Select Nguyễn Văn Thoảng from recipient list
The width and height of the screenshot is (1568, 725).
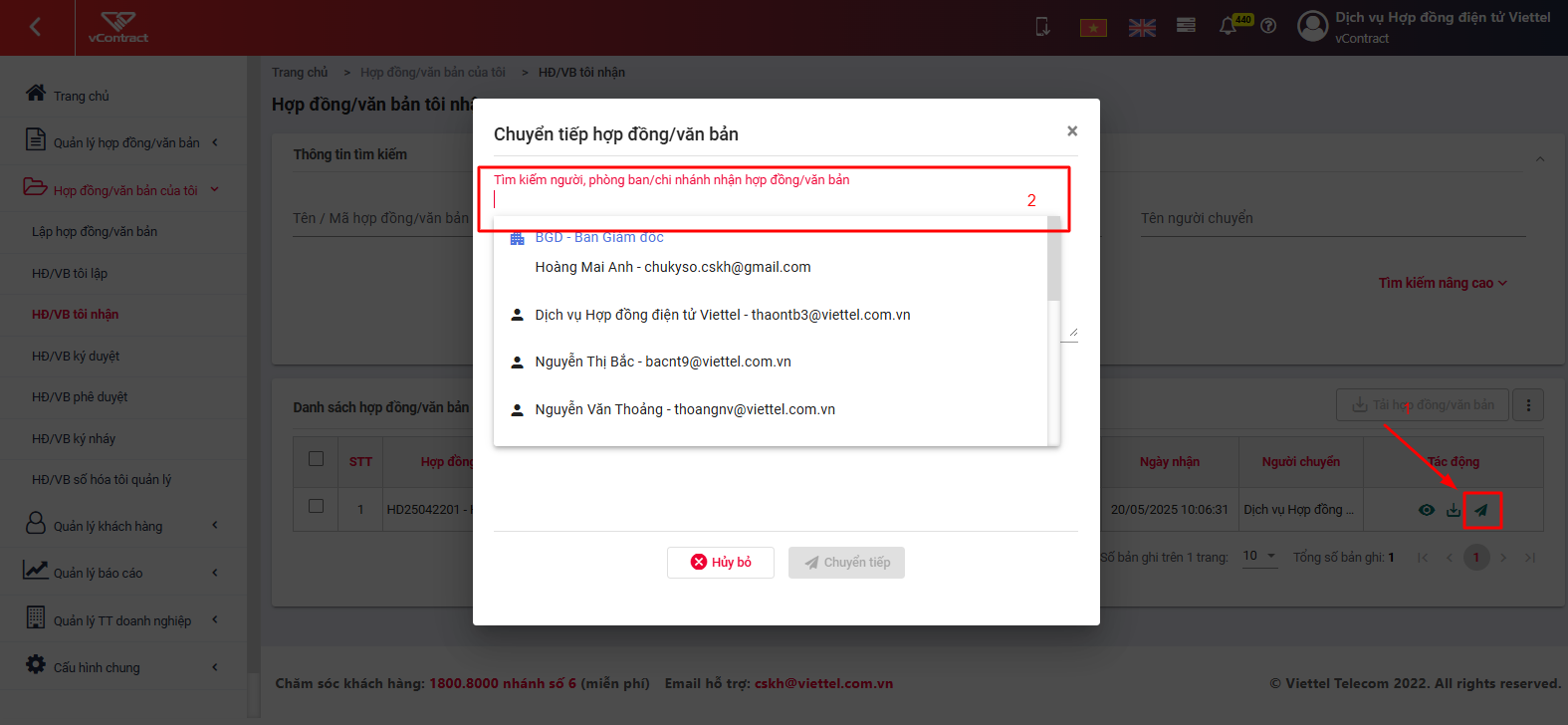[771, 409]
